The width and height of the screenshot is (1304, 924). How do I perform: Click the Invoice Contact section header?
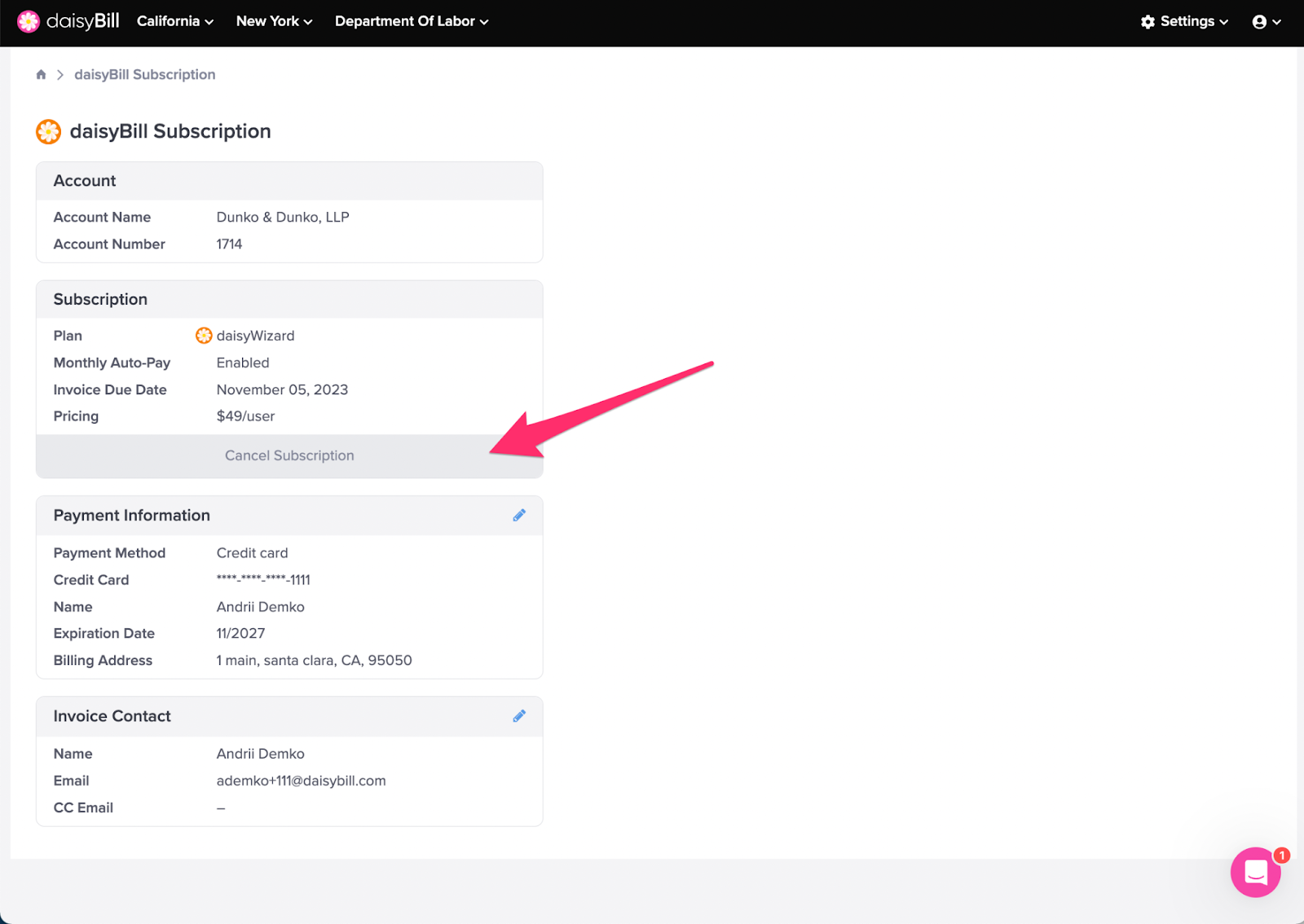tap(289, 716)
